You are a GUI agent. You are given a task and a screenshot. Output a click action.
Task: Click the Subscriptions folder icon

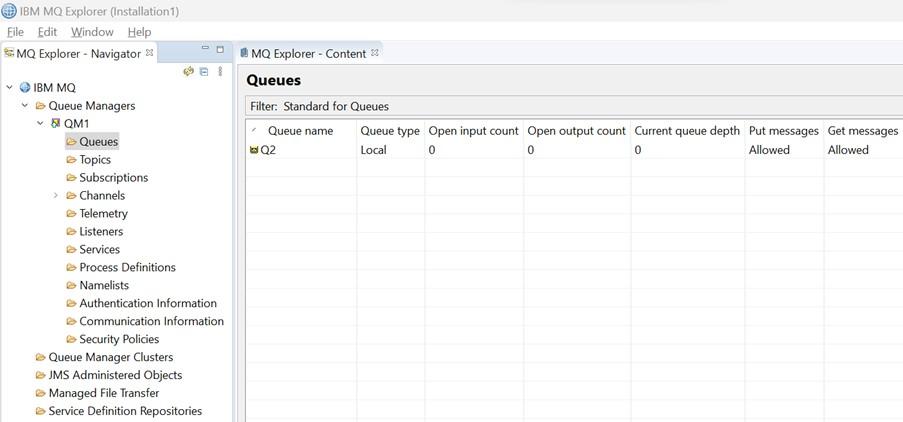(71, 177)
